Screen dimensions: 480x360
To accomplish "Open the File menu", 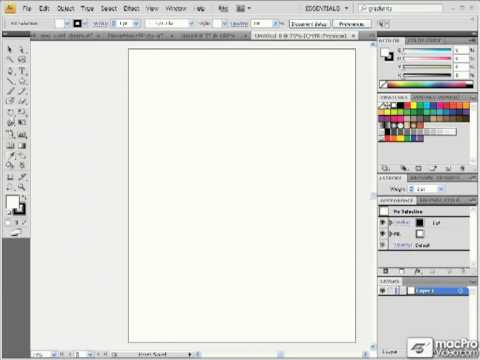I will pyautogui.click(x=27, y=8).
